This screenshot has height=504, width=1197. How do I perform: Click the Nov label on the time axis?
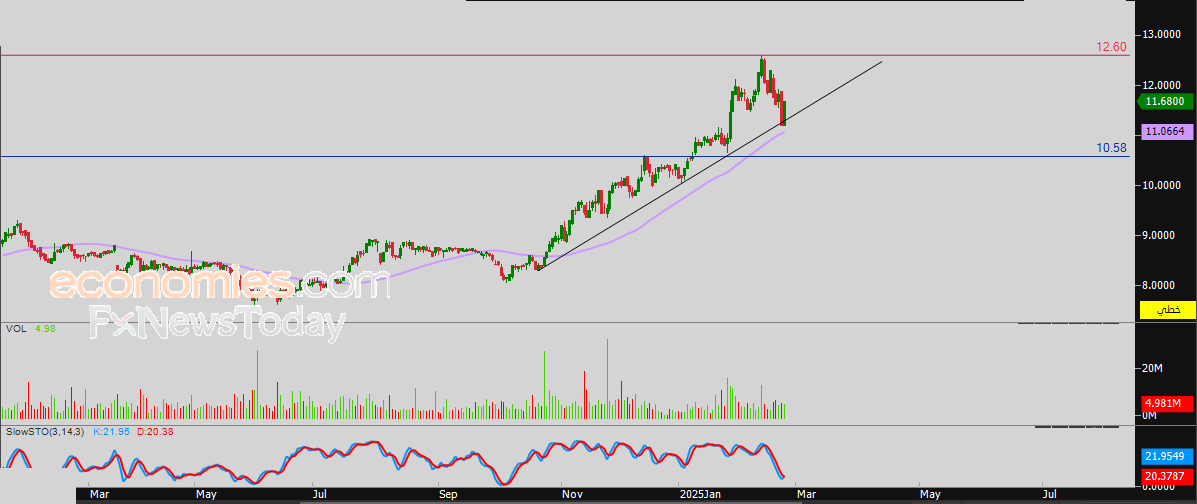tap(571, 495)
